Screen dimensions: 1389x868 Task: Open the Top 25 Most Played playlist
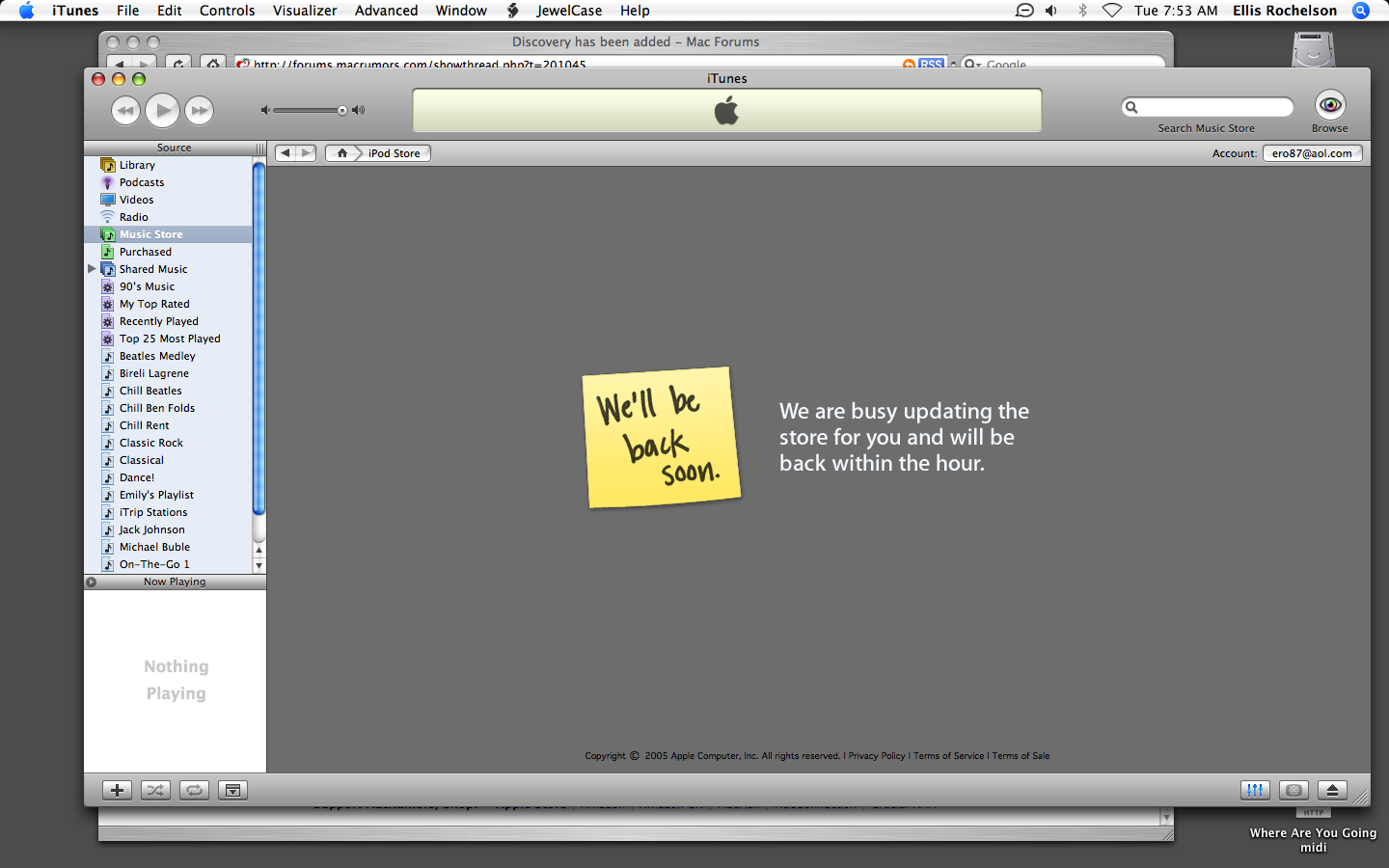(x=169, y=339)
